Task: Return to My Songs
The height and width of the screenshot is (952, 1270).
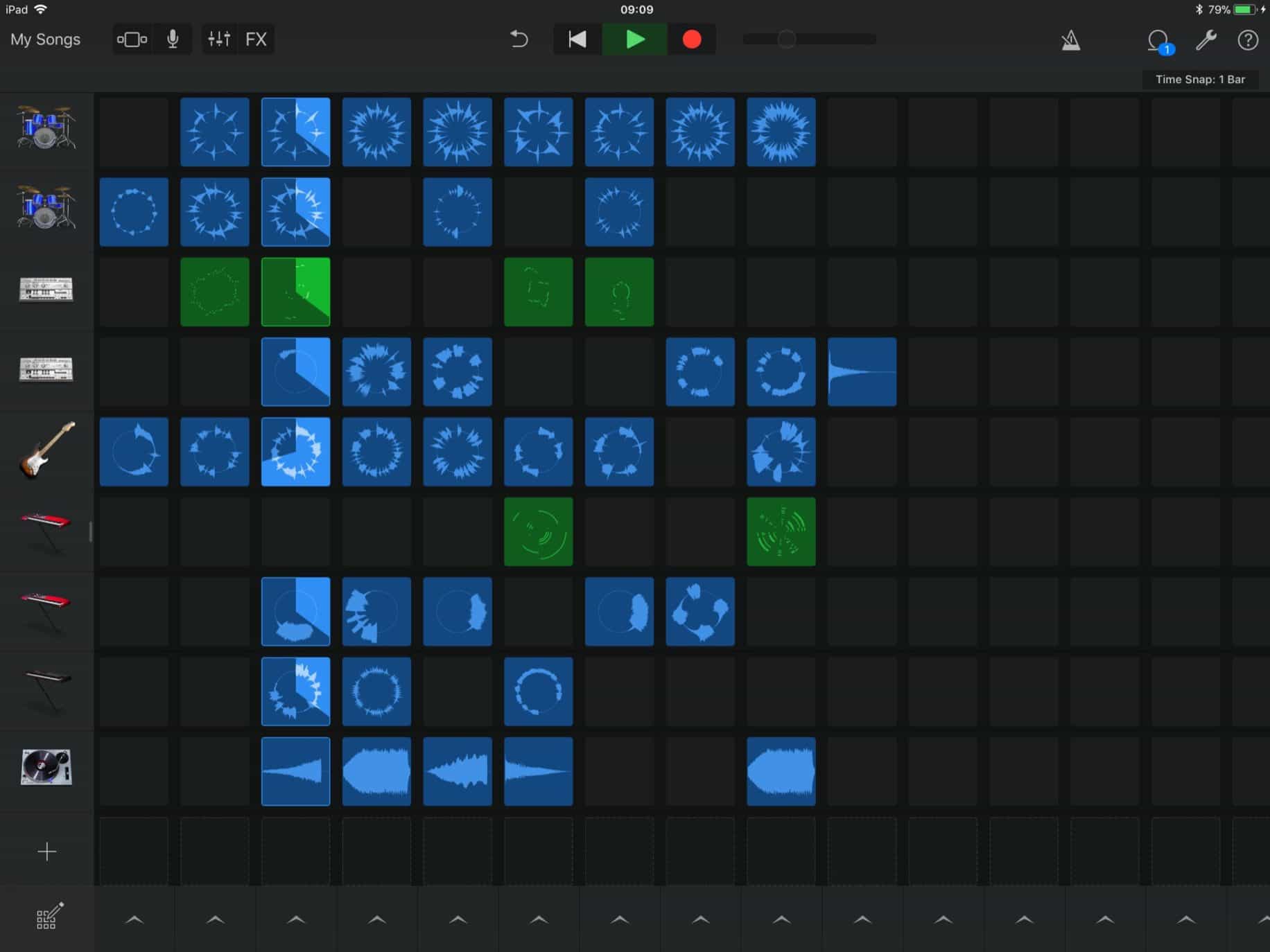Action: pos(44,39)
